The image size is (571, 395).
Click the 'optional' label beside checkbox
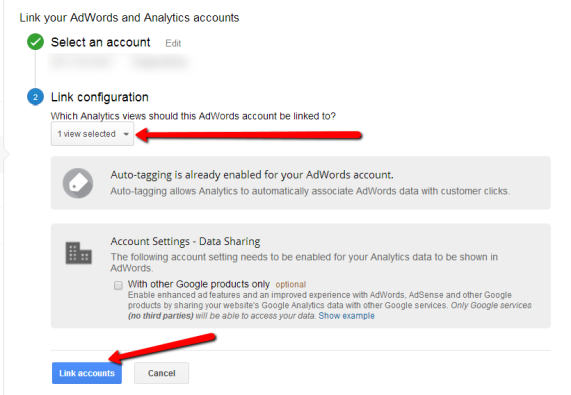(291, 284)
